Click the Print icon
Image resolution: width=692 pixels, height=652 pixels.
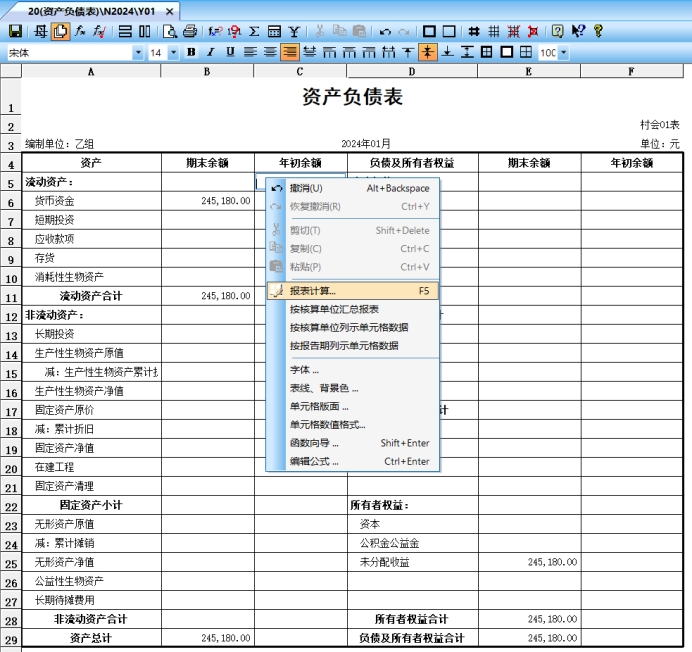pos(190,32)
